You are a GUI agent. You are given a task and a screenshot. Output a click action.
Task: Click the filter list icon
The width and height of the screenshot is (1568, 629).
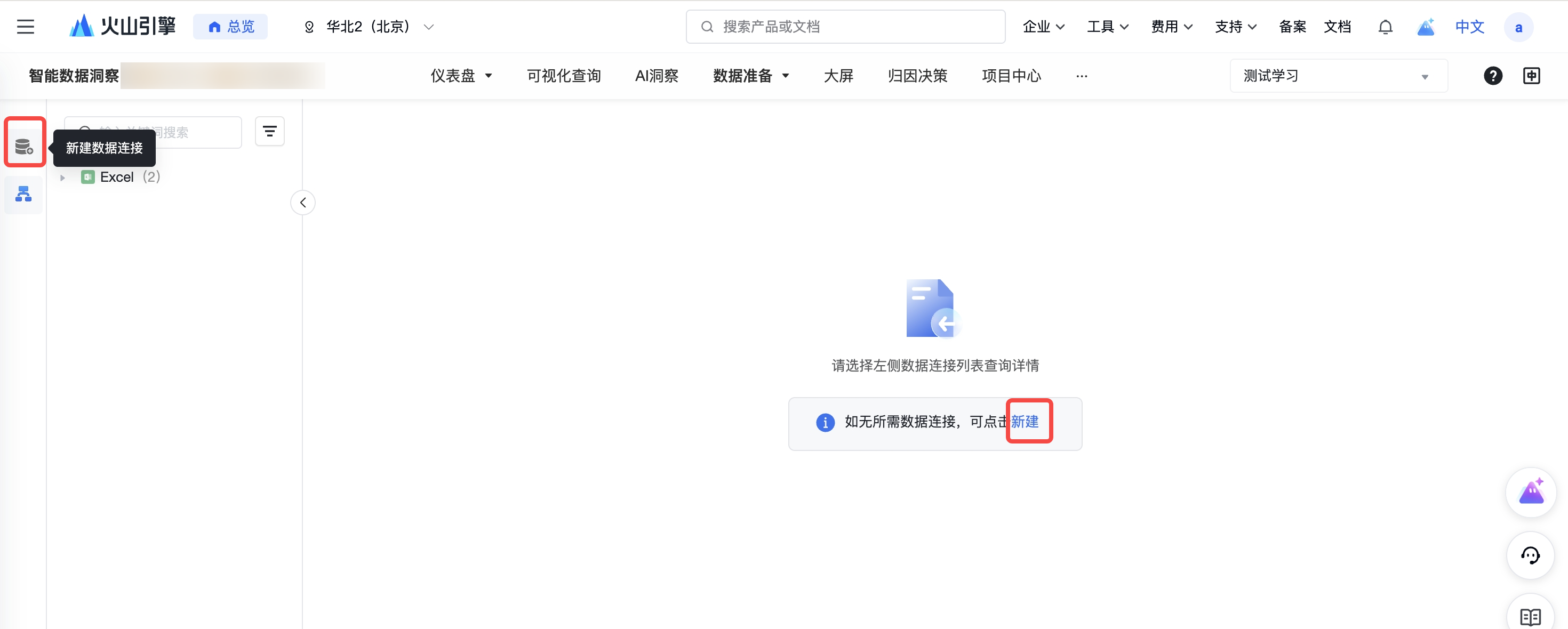[x=270, y=131]
